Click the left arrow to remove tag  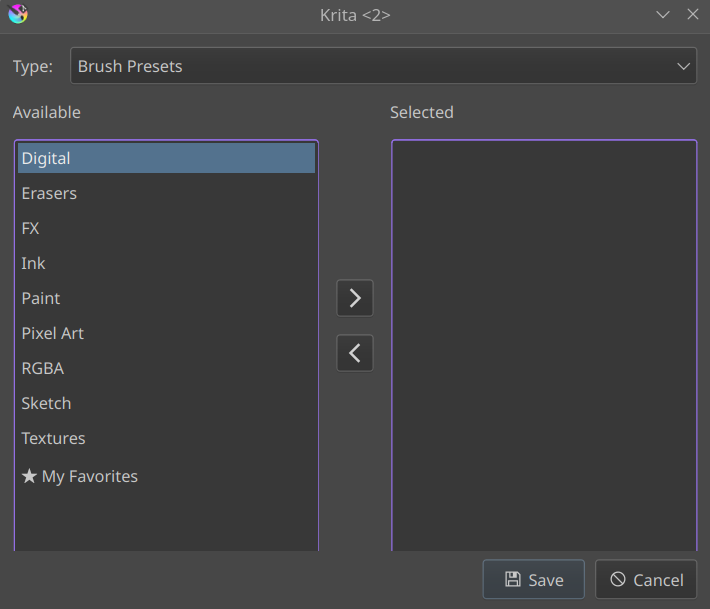point(355,353)
